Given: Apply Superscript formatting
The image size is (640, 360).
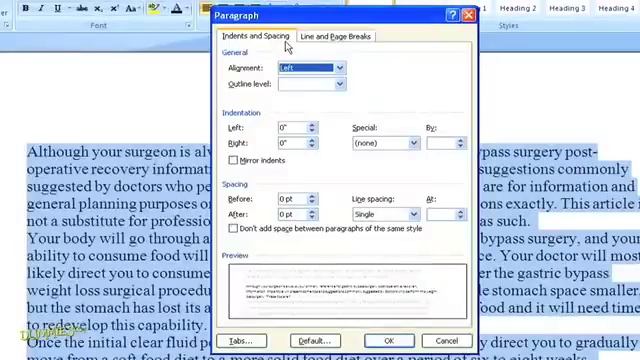Looking at the screenshot, I should pyautogui.click(x=115, y=8).
